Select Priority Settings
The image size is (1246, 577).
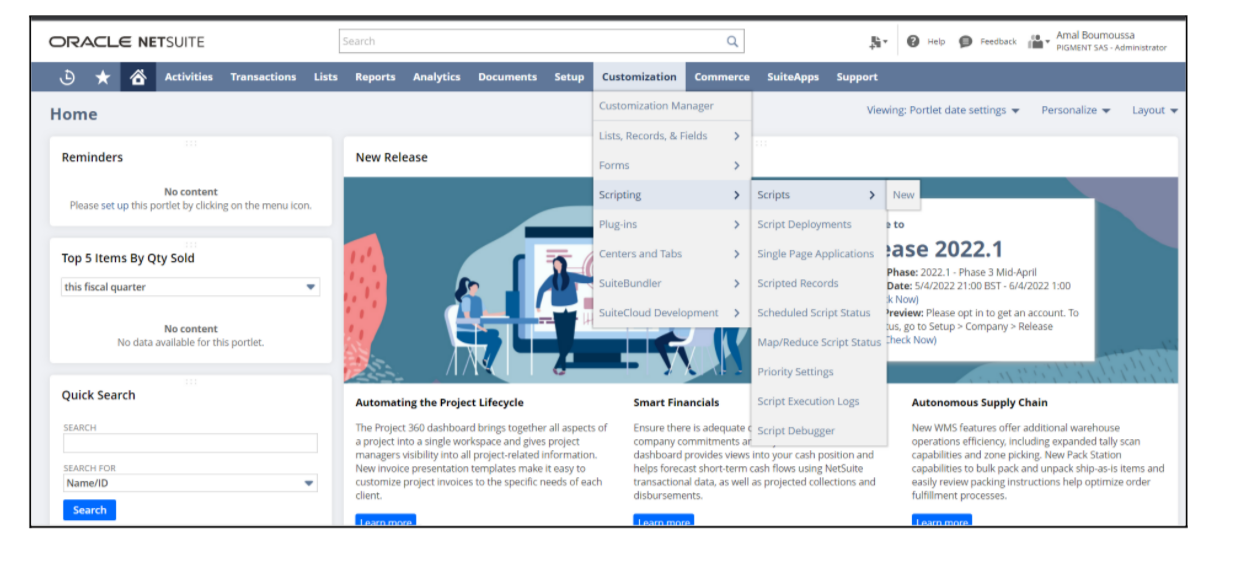tap(819, 372)
